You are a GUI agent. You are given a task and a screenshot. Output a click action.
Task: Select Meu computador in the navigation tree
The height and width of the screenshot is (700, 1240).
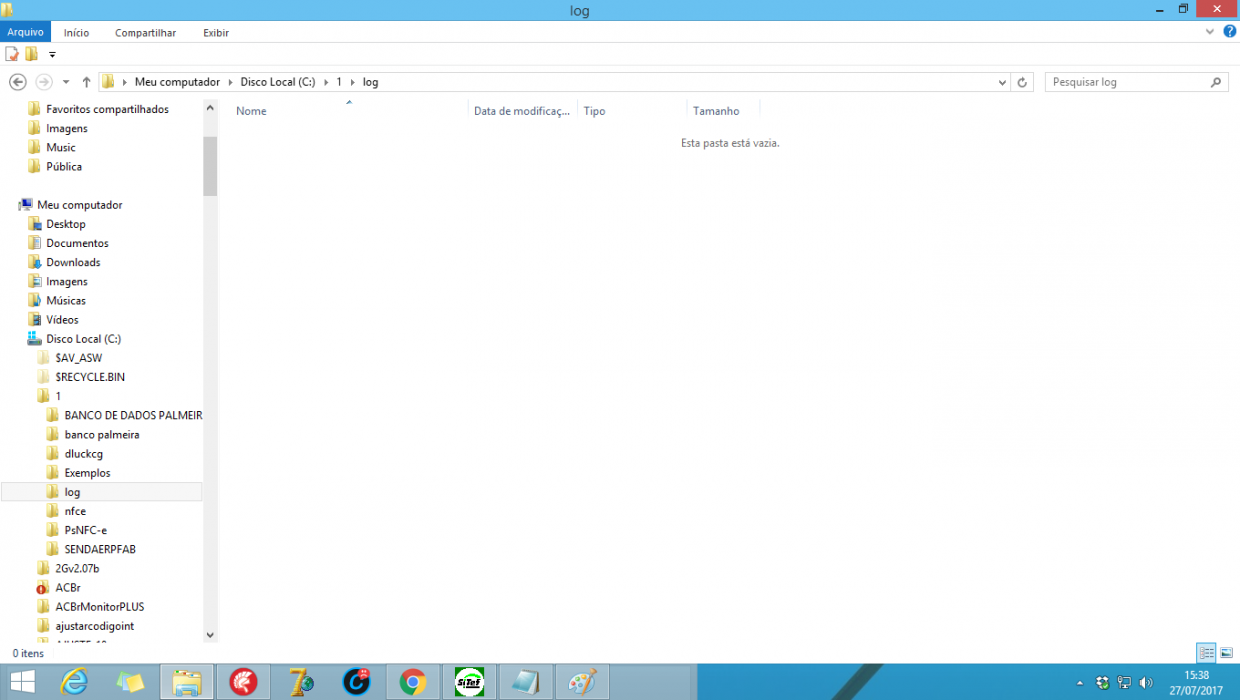[79, 205]
